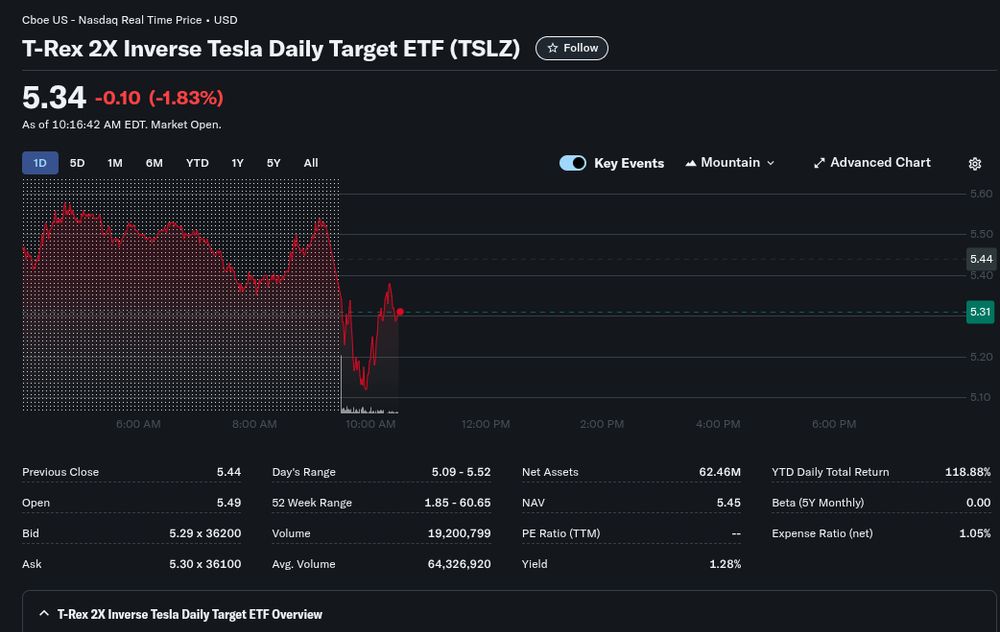Select the All time range tab
The height and width of the screenshot is (632, 1000).
[311, 163]
